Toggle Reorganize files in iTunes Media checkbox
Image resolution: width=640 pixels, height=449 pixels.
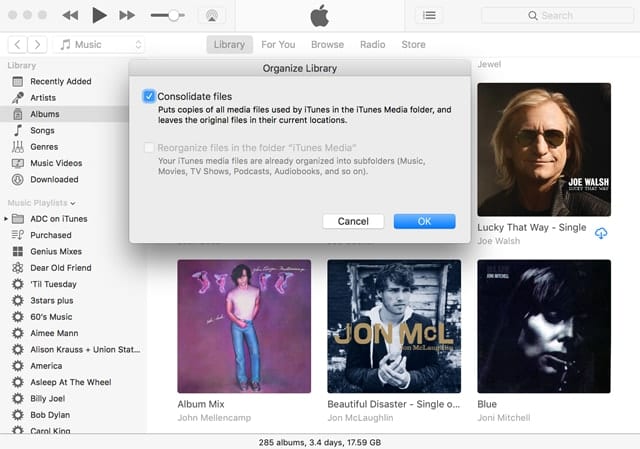(x=149, y=147)
